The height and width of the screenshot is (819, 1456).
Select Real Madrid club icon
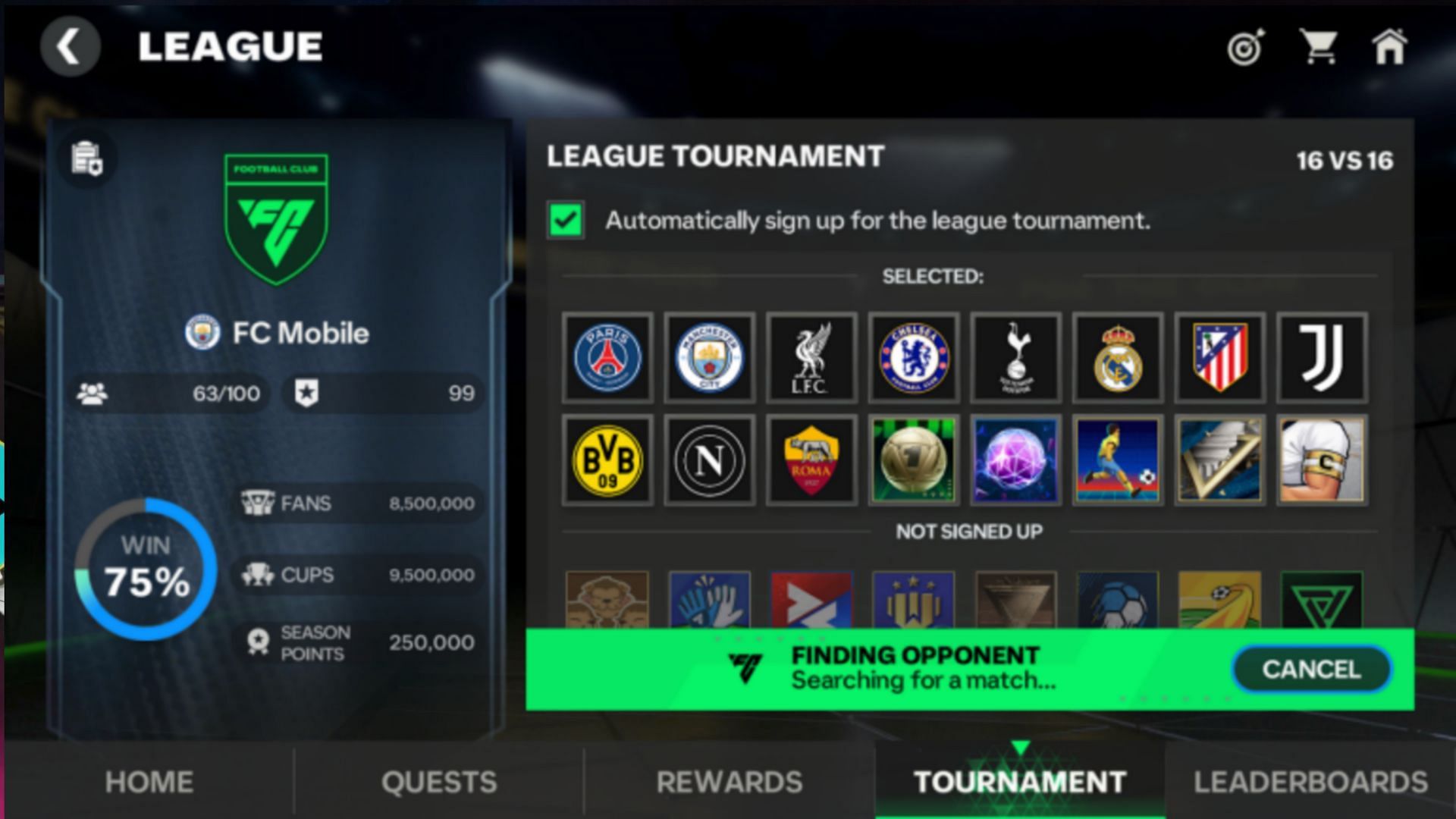(1117, 356)
